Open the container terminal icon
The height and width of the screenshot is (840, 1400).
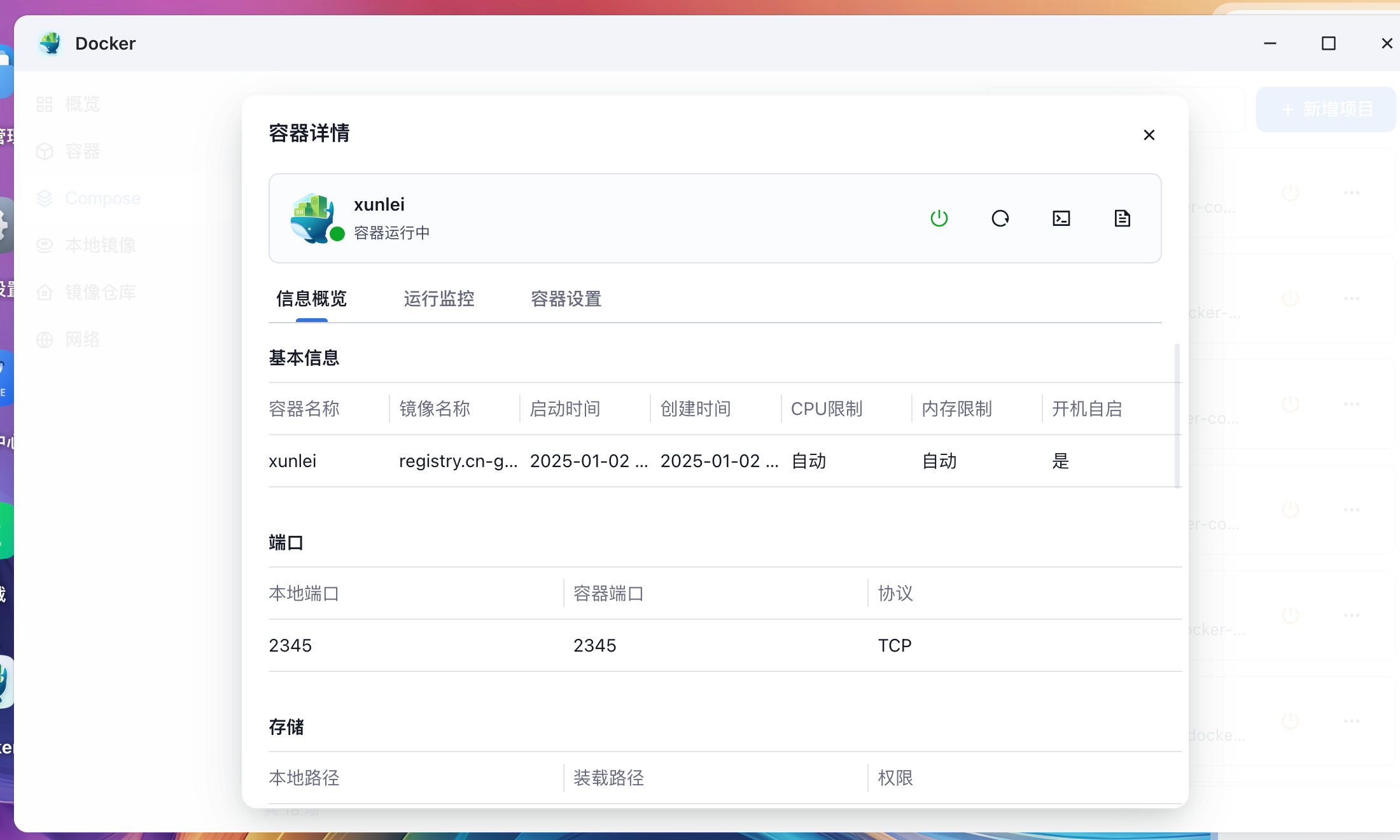(1061, 218)
